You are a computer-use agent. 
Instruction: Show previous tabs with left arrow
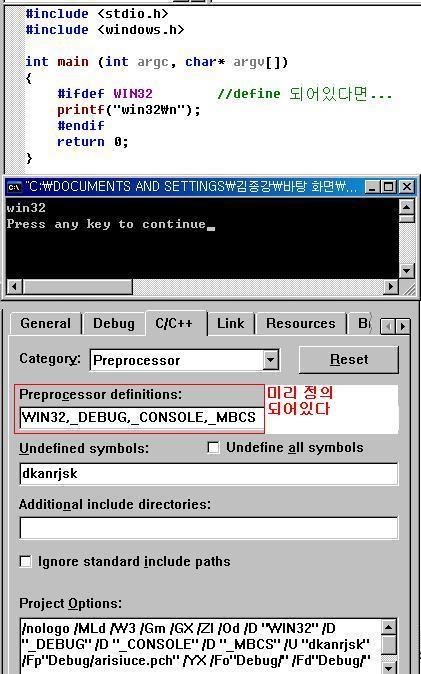388,327
